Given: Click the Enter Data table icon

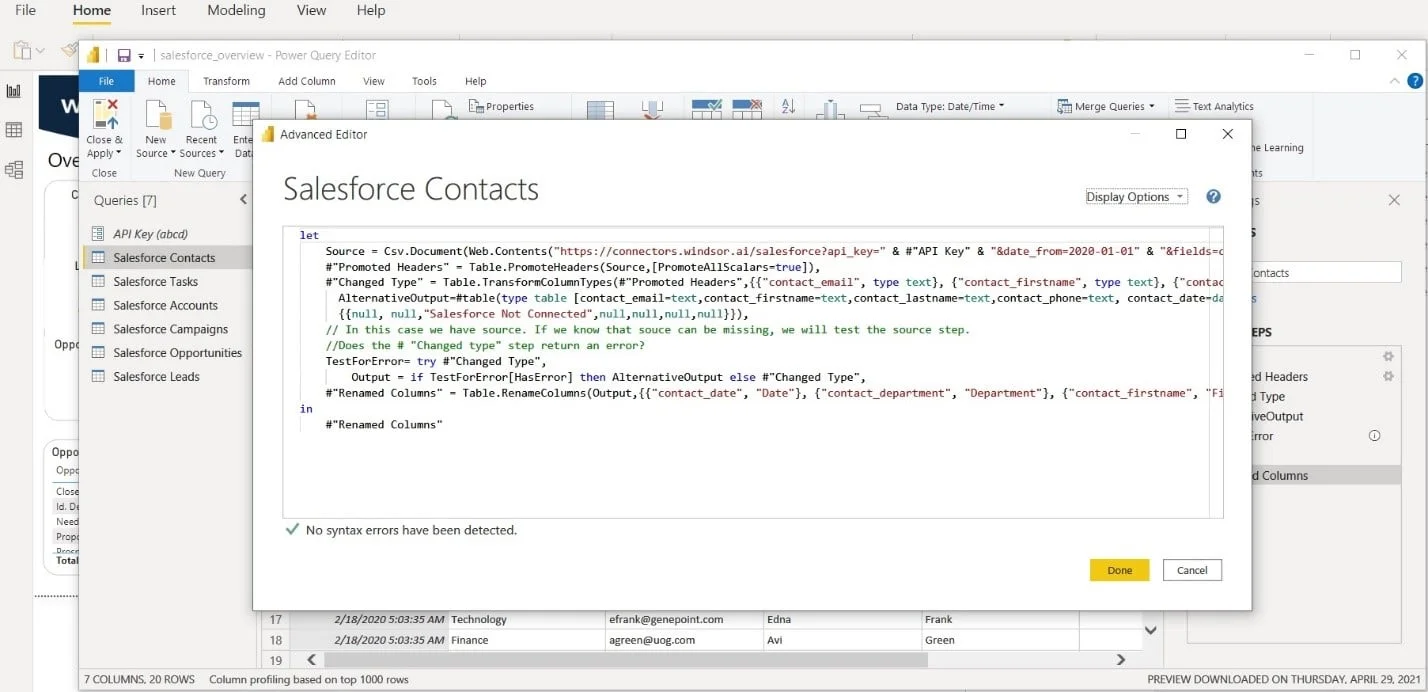Looking at the screenshot, I should point(245,114).
